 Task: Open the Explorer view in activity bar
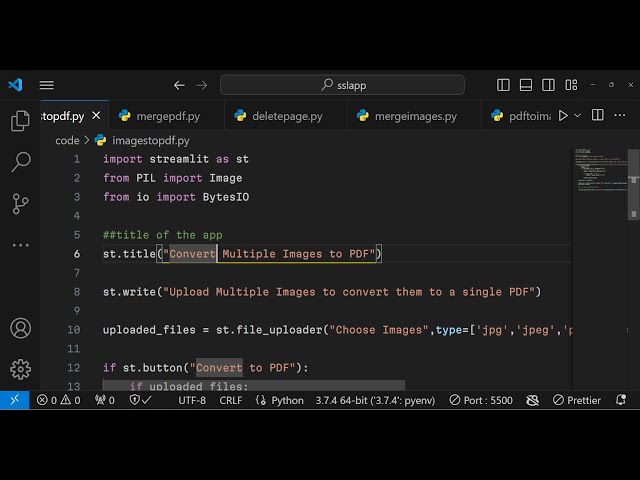tap(20, 122)
